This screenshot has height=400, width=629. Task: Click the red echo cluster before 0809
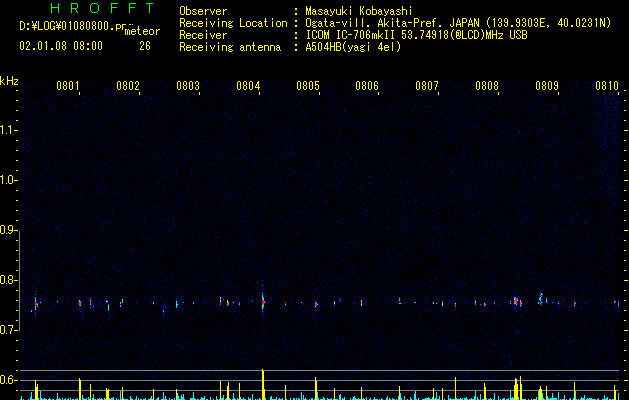[x=516, y=301]
